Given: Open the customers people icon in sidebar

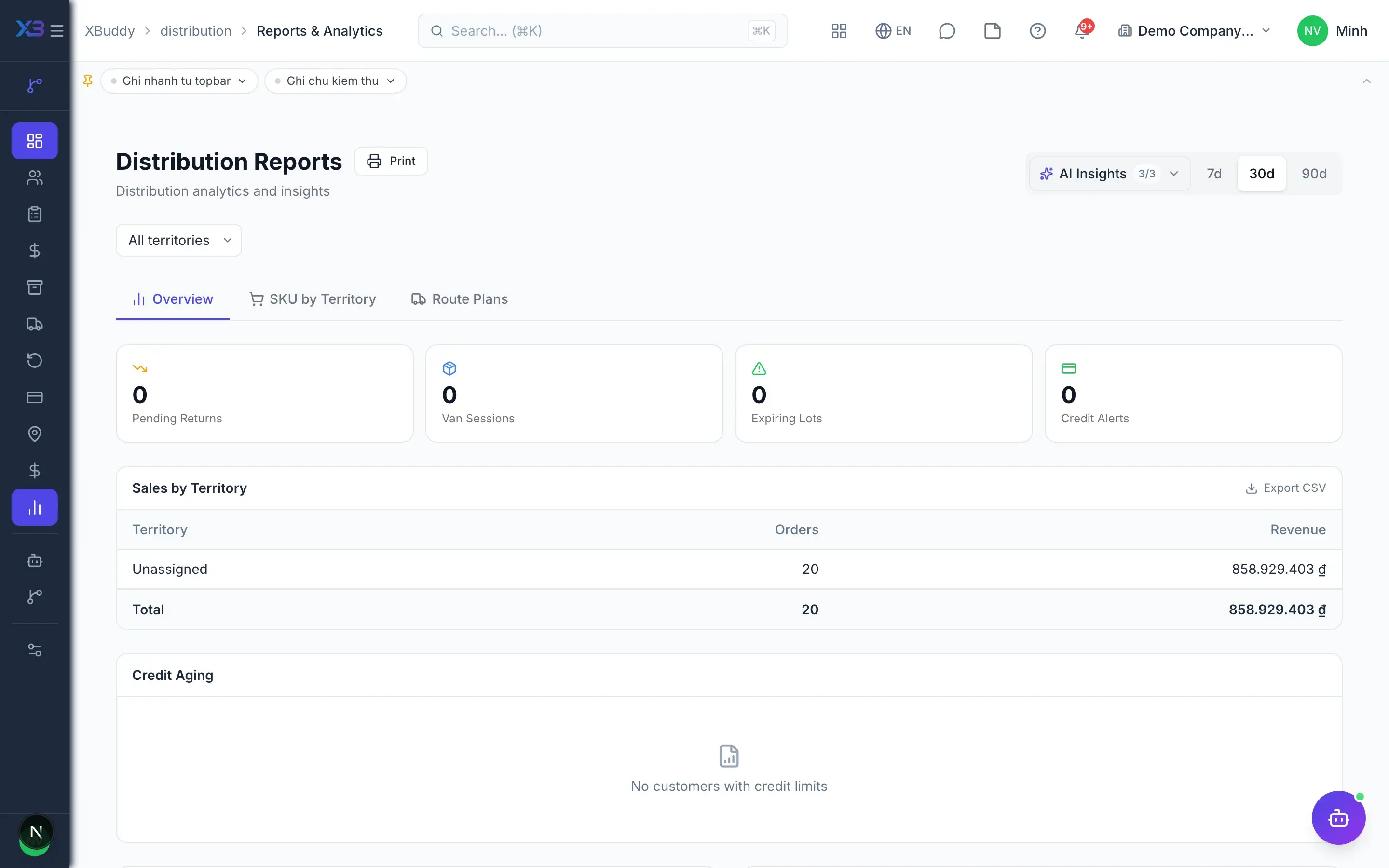Looking at the screenshot, I should [x=34, y=177].
